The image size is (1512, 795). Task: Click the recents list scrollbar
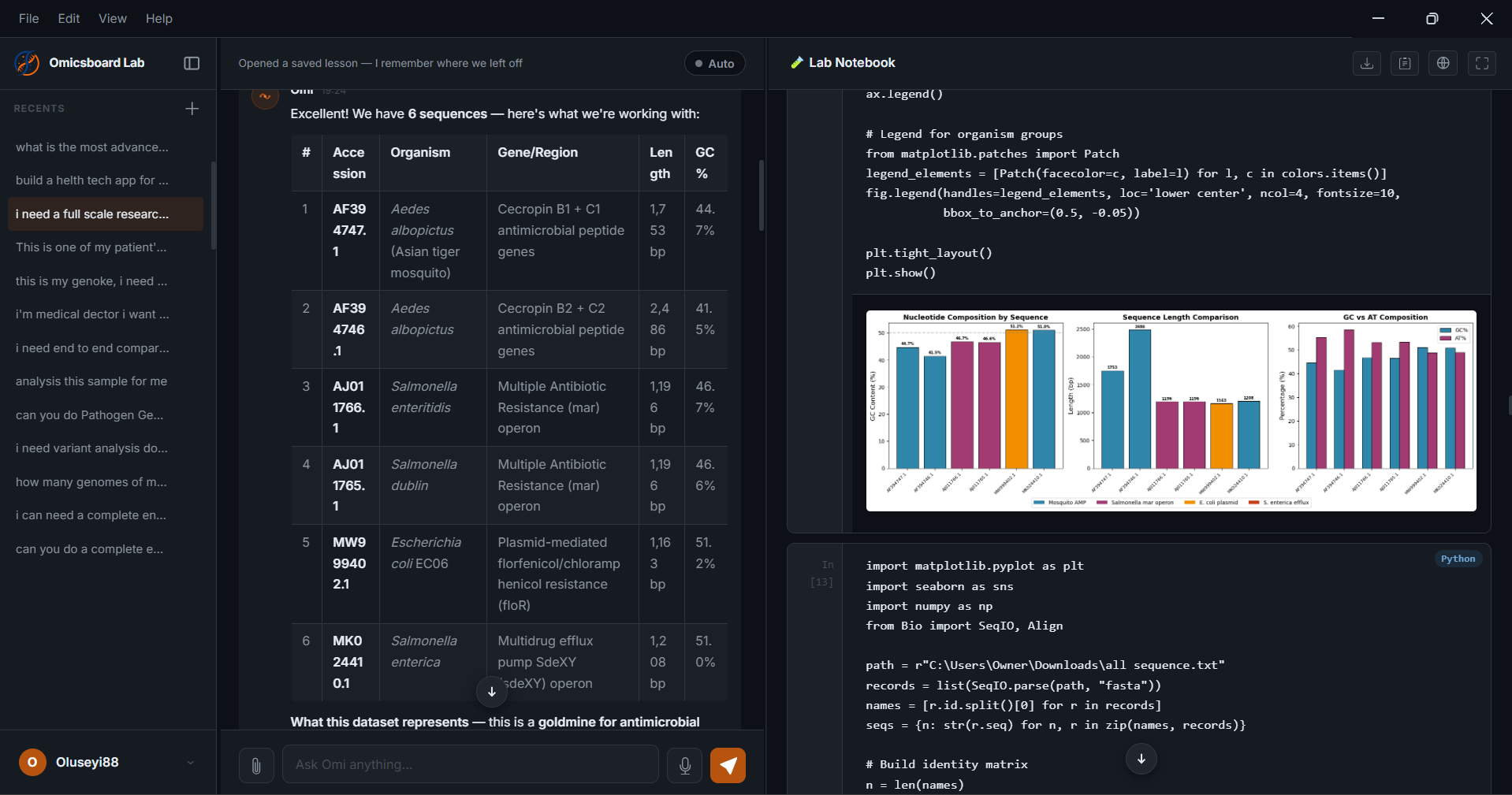tap(213, 206)
